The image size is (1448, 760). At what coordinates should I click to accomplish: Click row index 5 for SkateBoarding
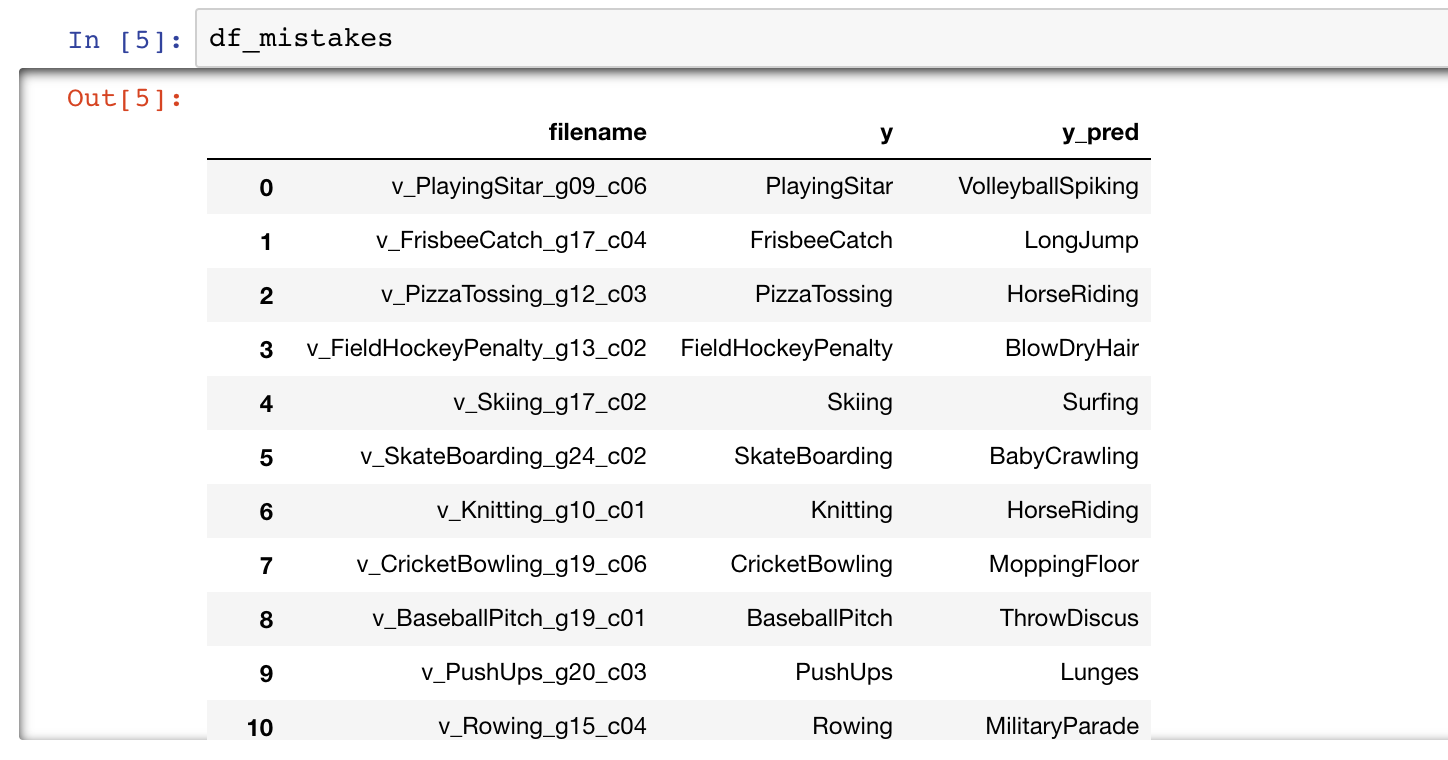[x=266, y=457]
